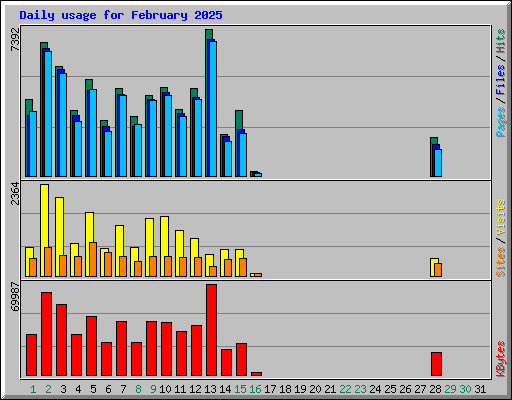The image size is (512, 400).
Task: Click the red KBytes bar for day 2
Action: (46, 334)
